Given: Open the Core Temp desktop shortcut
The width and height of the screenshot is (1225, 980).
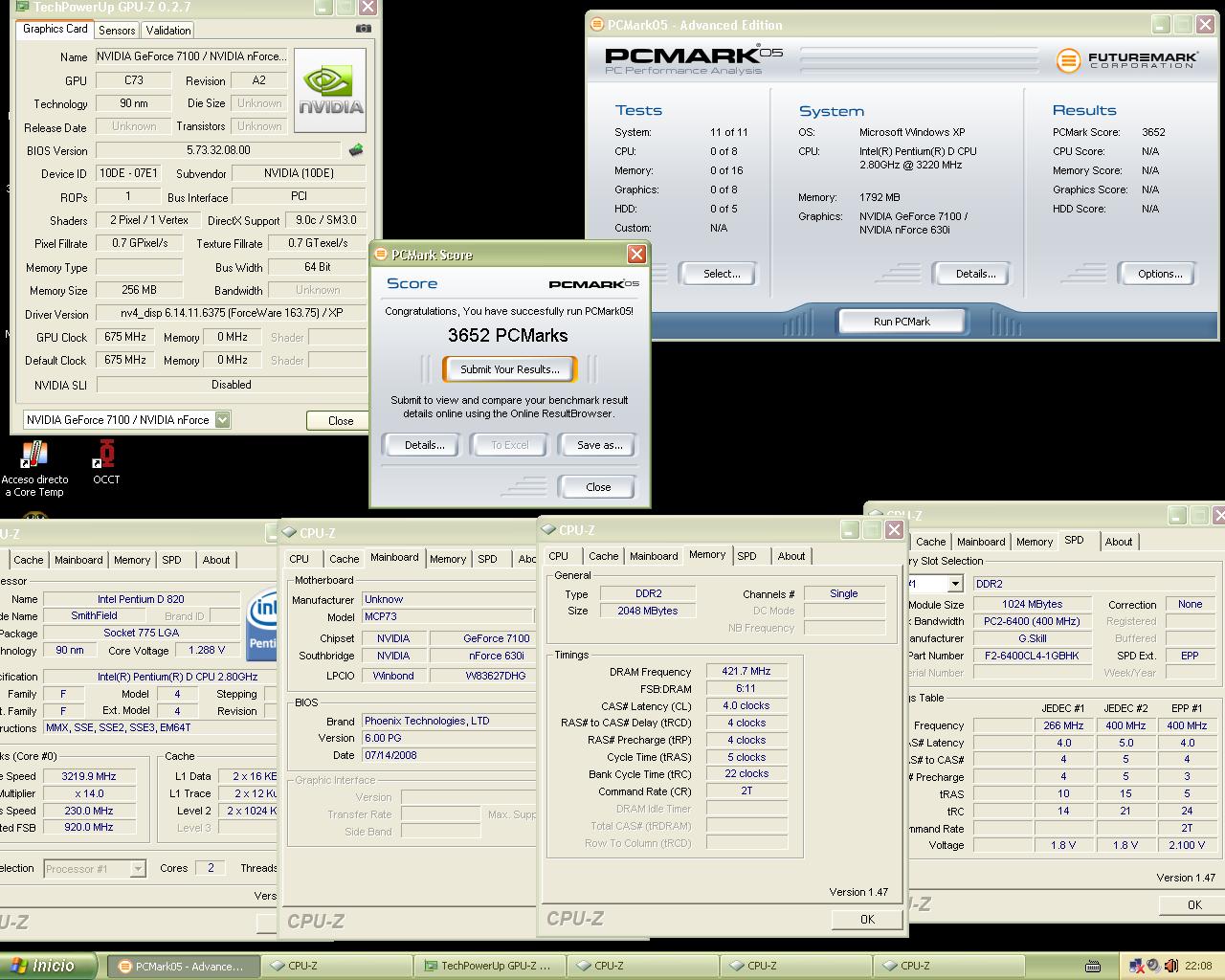Looking at the screenshot, I should click(35, 469).
